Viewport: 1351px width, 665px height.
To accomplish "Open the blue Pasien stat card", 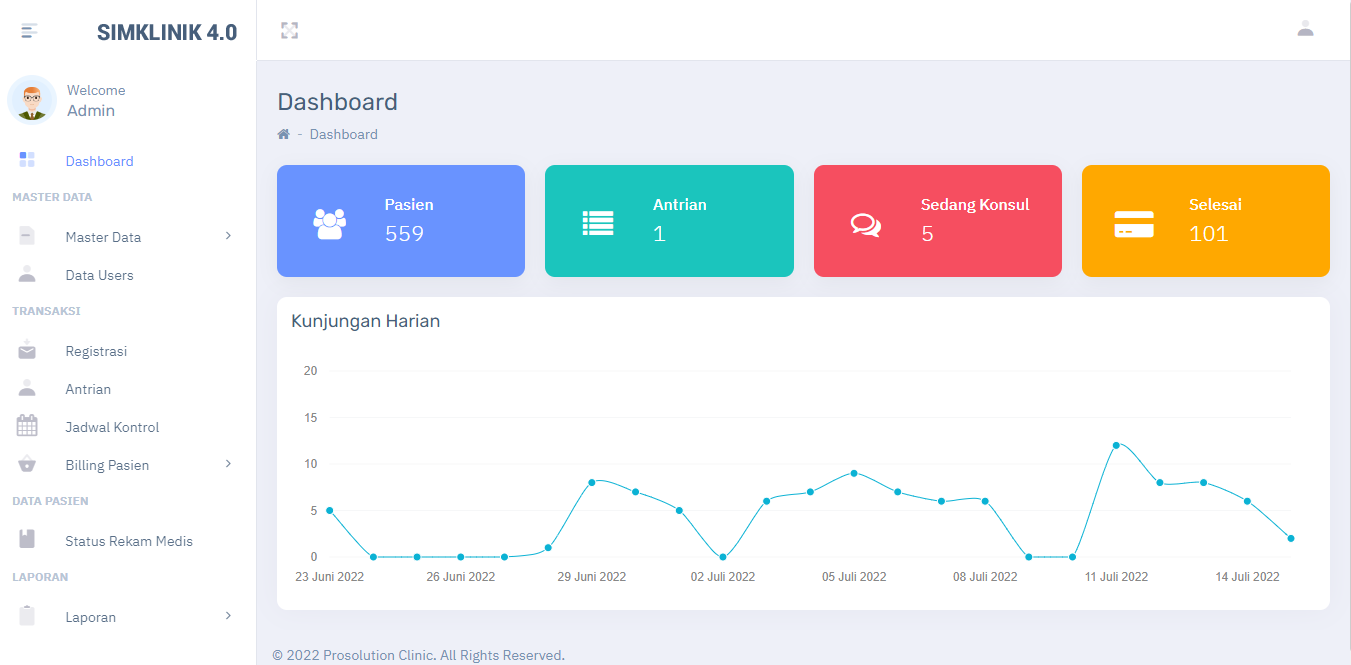I will tap(401, 221).
